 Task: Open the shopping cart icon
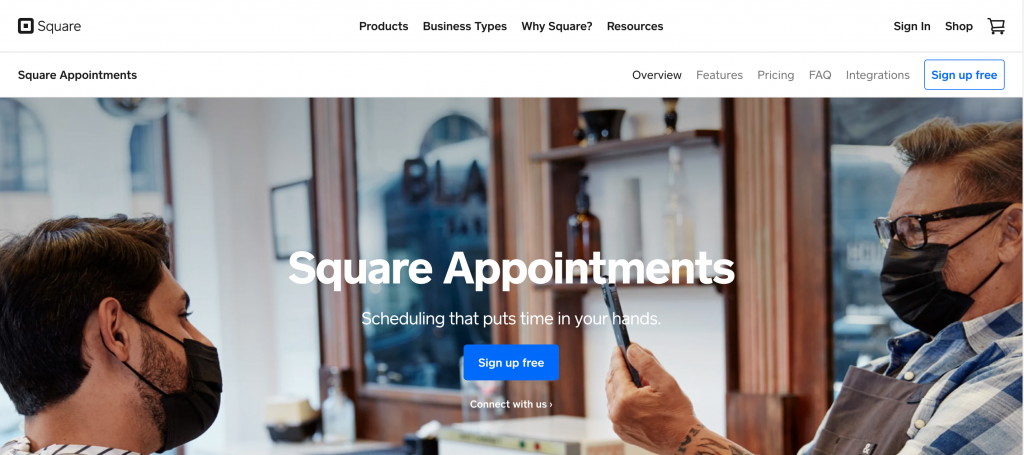point(996,26)
